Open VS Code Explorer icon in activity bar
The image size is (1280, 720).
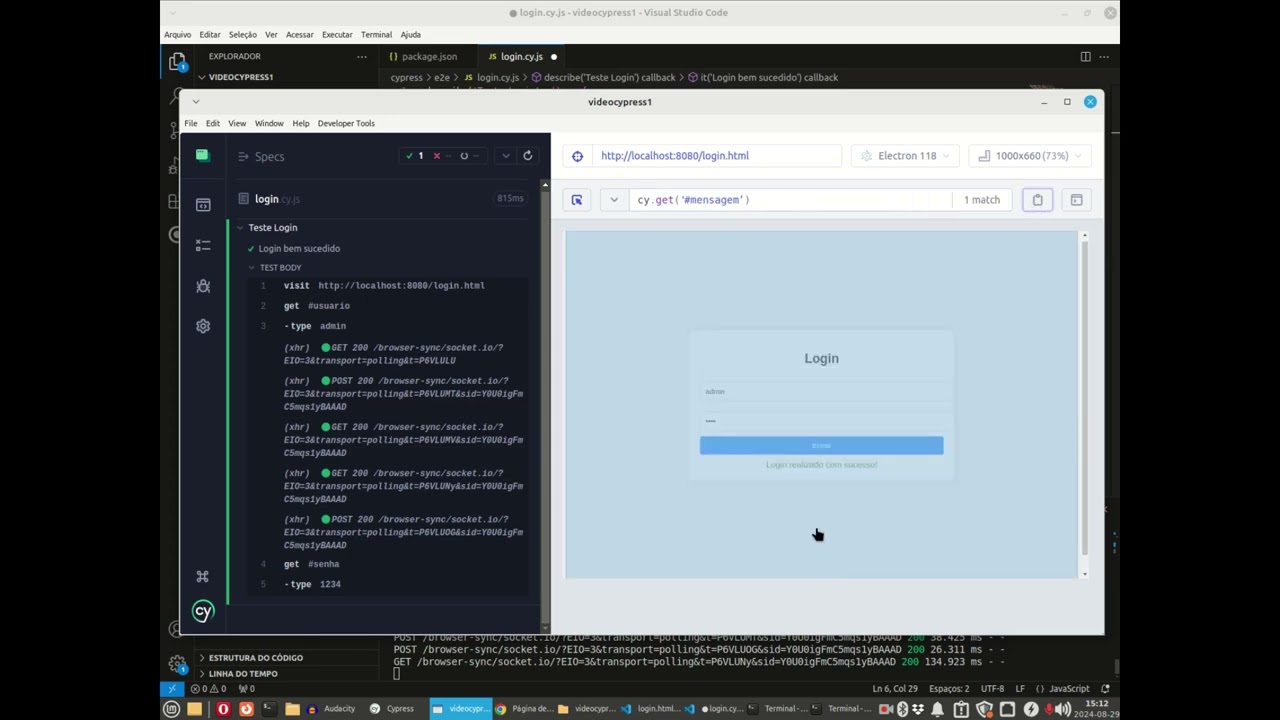click(x=177, y=62)
